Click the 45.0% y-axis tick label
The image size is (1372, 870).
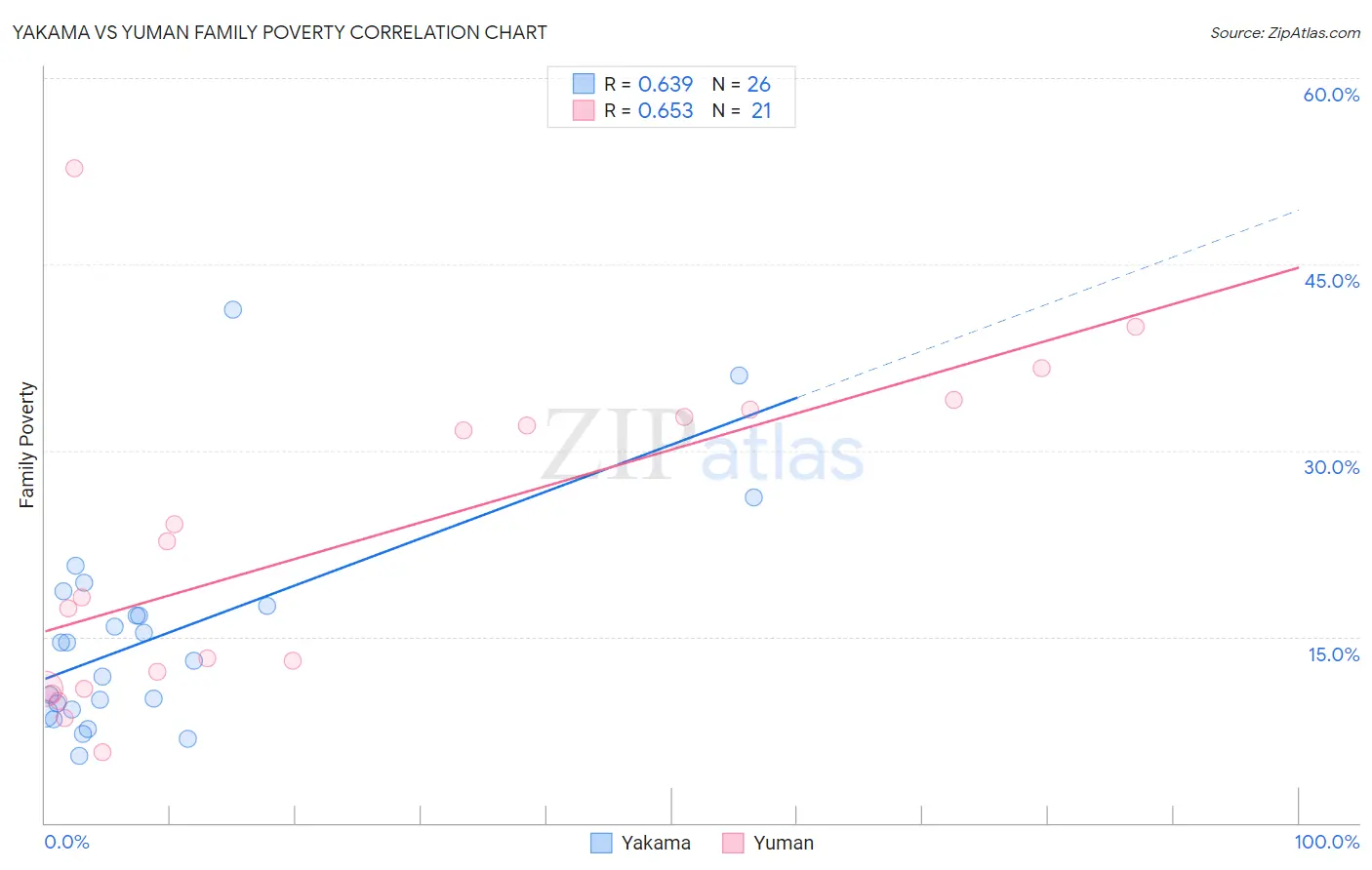[1331, 281]
